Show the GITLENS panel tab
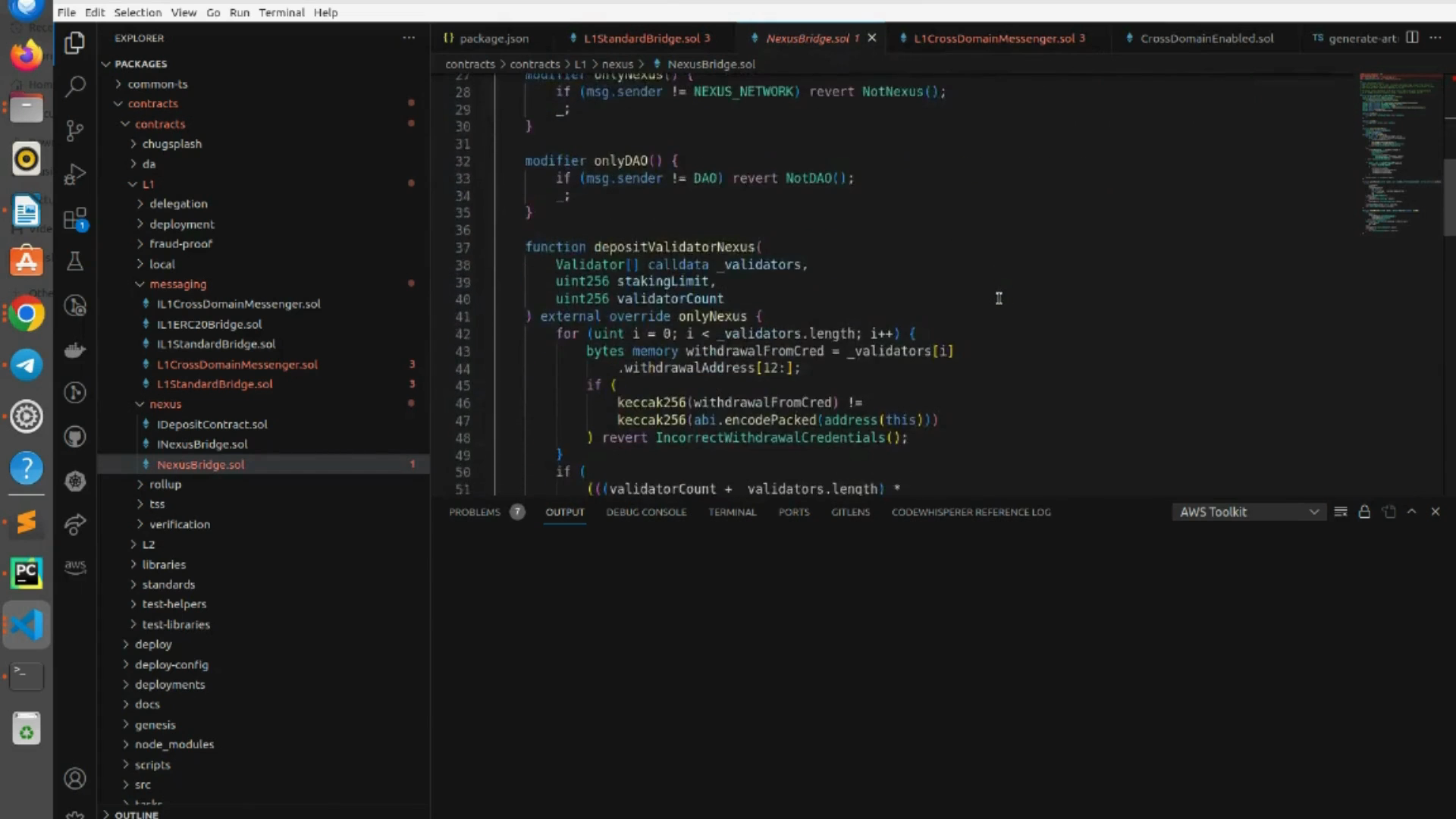The image size is (1456, 819). (850, 512)
